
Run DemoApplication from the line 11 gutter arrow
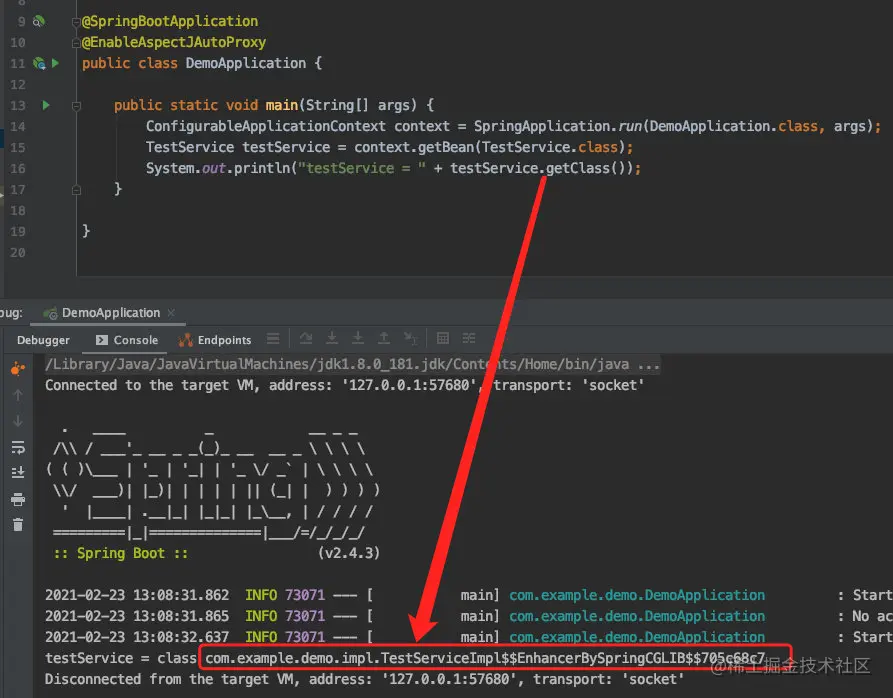pyautogui.click(x=55, y=63)
